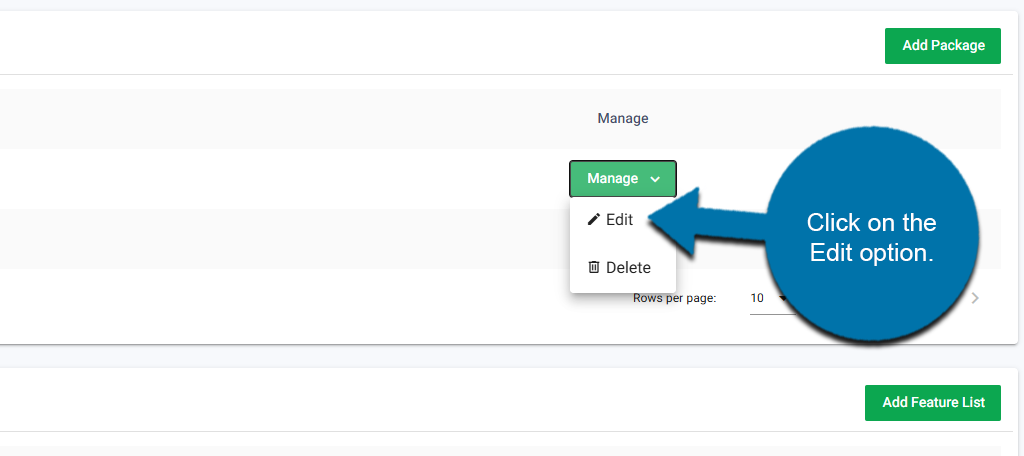Click the chevron inside the Manage button
This screenshot has height=456, width=1024.
(x=655, y=179)
